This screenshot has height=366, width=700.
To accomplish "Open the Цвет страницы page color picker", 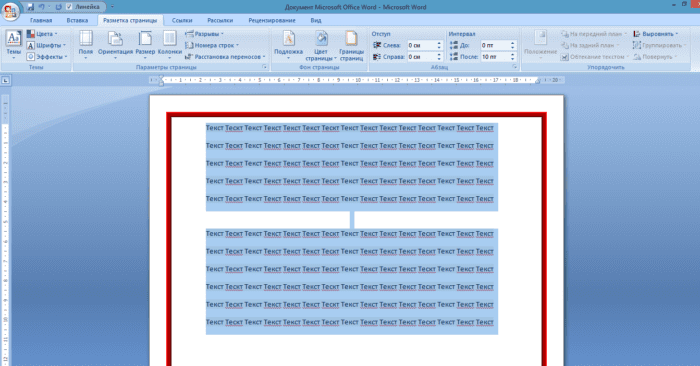I will [x=321, y=46].
